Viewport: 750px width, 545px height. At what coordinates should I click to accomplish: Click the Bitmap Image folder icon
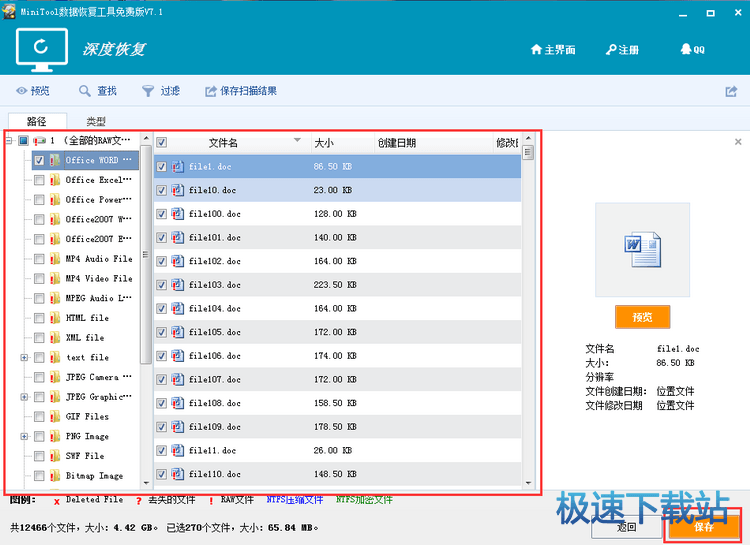(55, 476)
